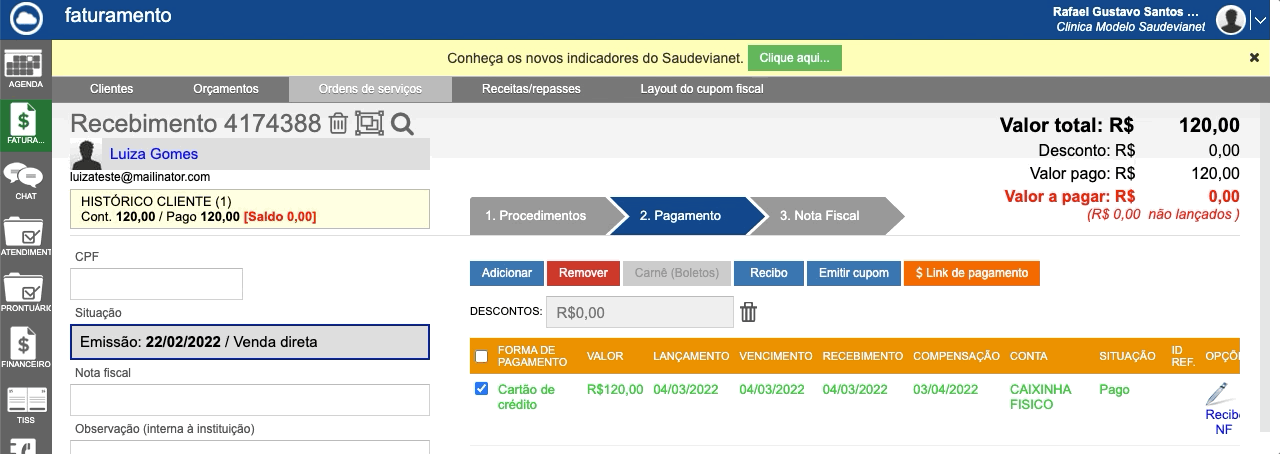
Task: Open the NF link in payment row
Action: (x=1224, y=429)
